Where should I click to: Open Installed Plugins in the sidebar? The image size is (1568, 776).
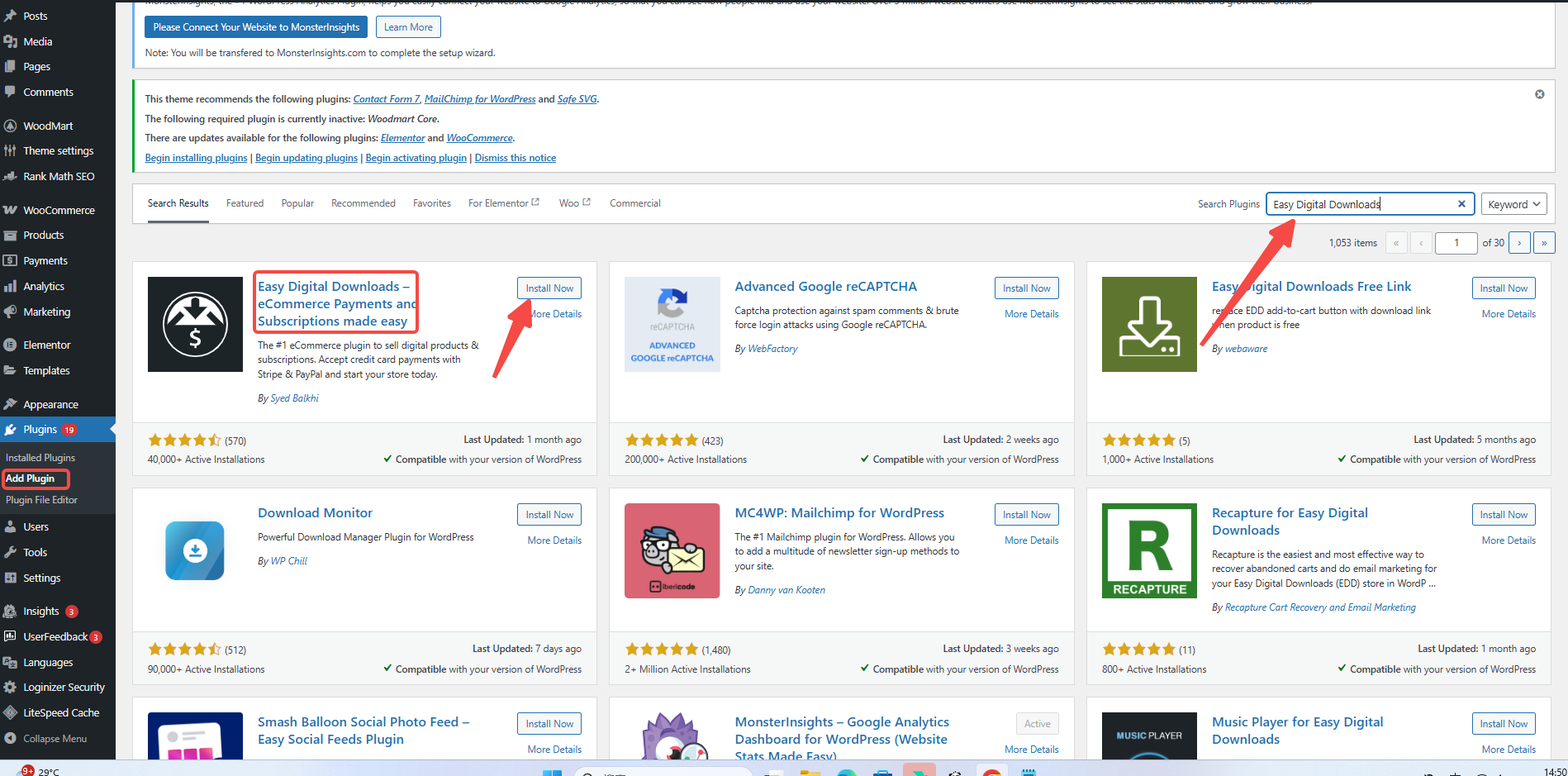[x=40, y=457]
